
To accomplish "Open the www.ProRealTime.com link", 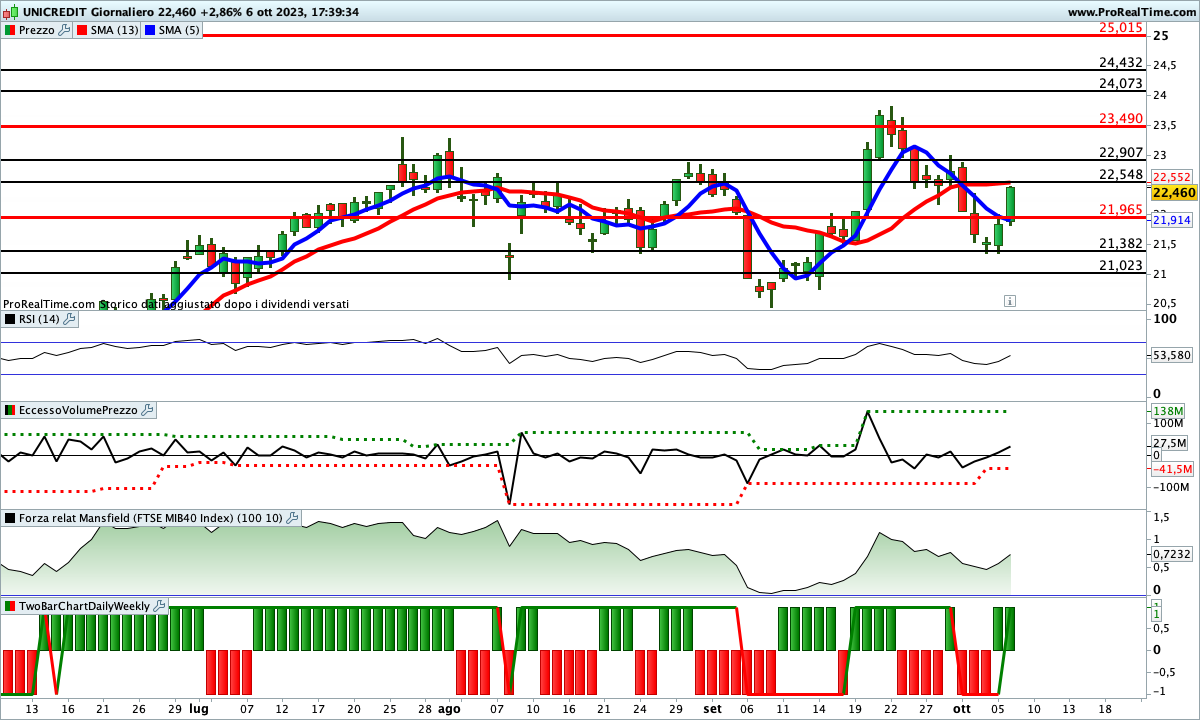I will point(1131,12).
